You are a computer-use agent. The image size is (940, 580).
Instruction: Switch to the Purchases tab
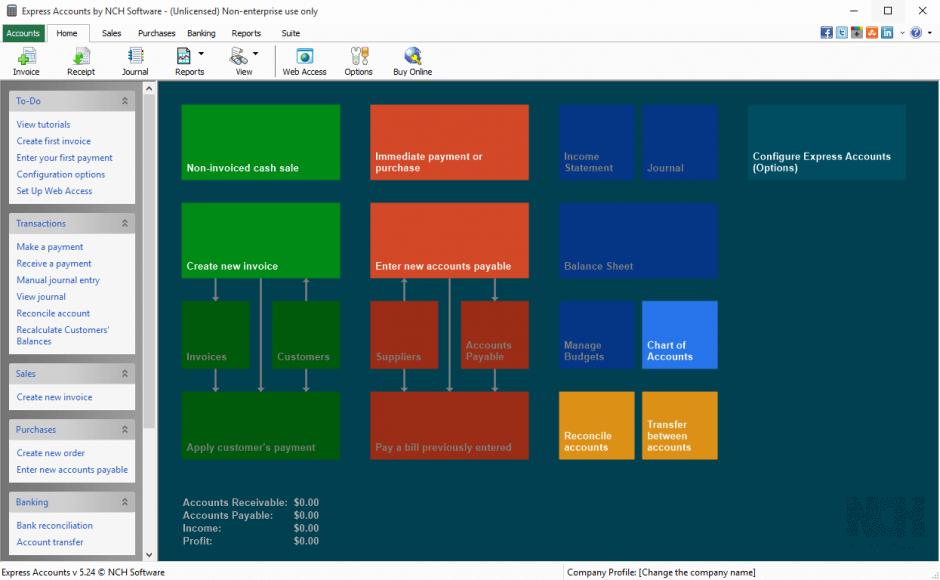pyautogui.click(x=156, y=33)
